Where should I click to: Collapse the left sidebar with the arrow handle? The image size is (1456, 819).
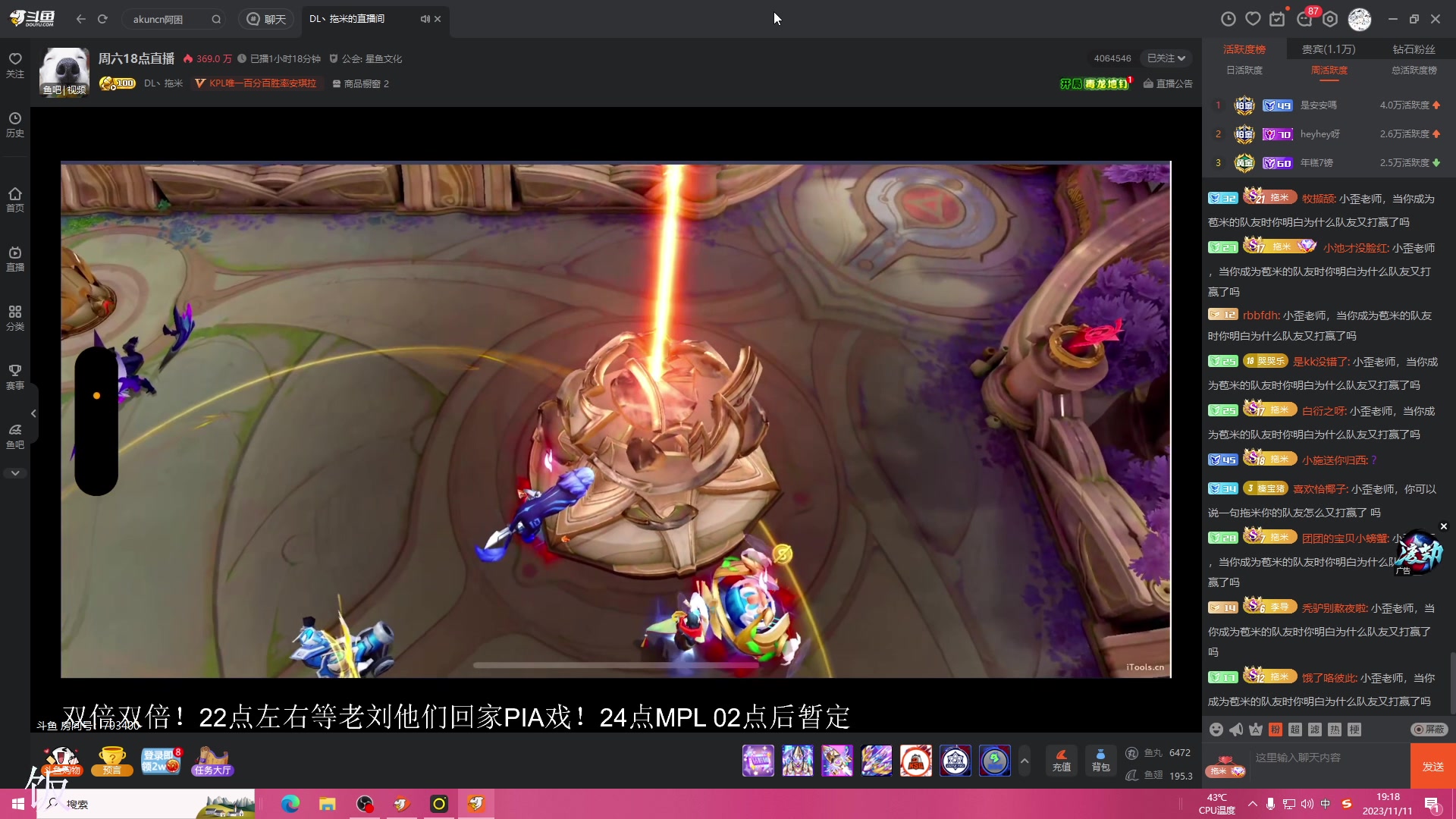tap(33, 413)
